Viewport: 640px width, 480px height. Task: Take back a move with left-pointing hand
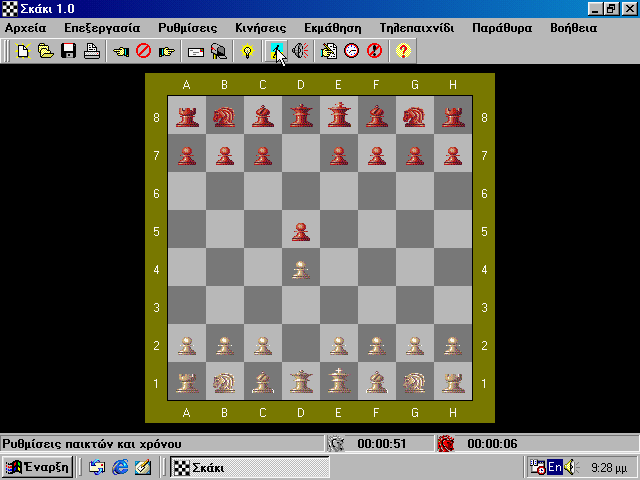121,51
